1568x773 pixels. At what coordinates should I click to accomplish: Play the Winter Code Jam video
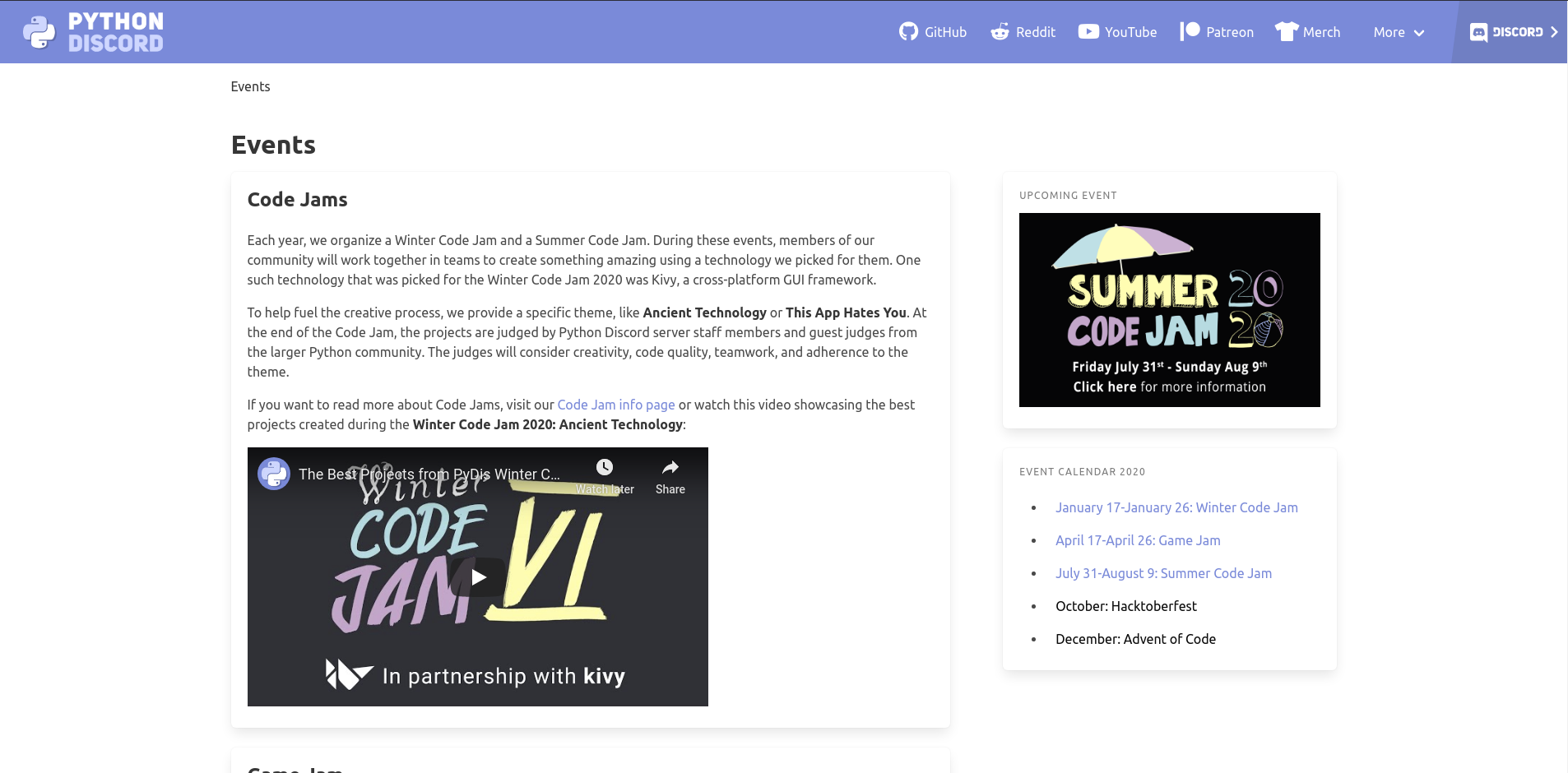(x=478, y=577)
